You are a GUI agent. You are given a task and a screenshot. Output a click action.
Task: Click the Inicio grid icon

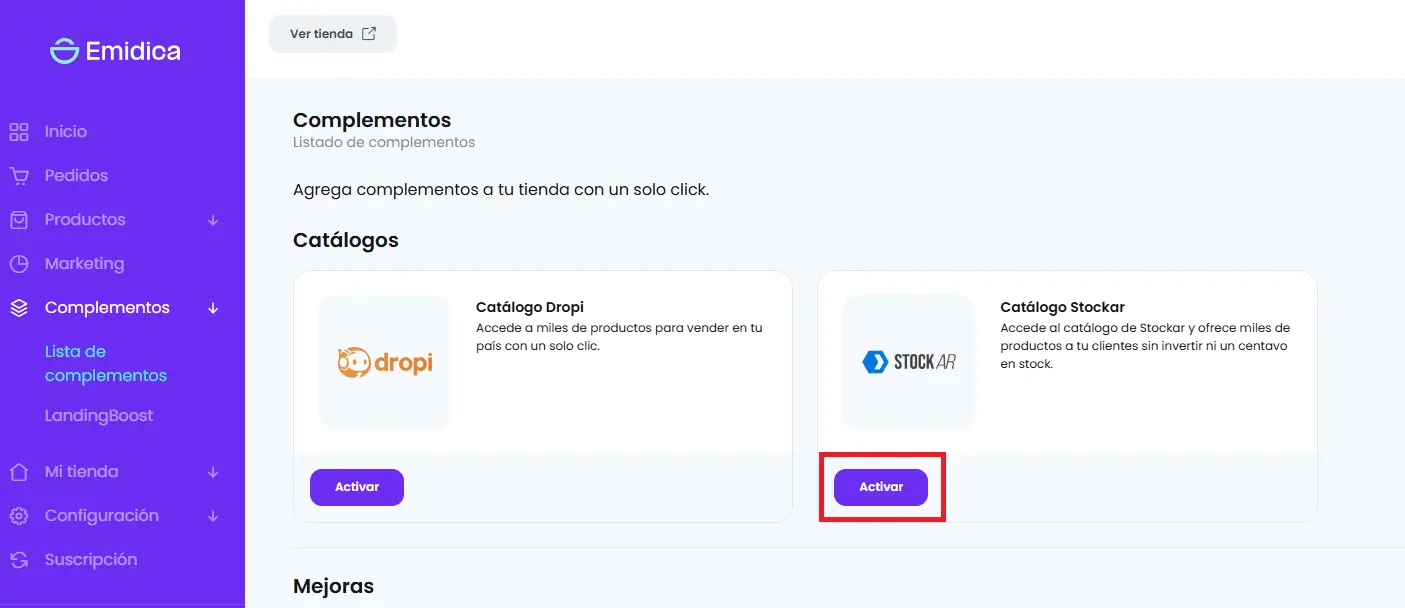(x=19, y=132)
